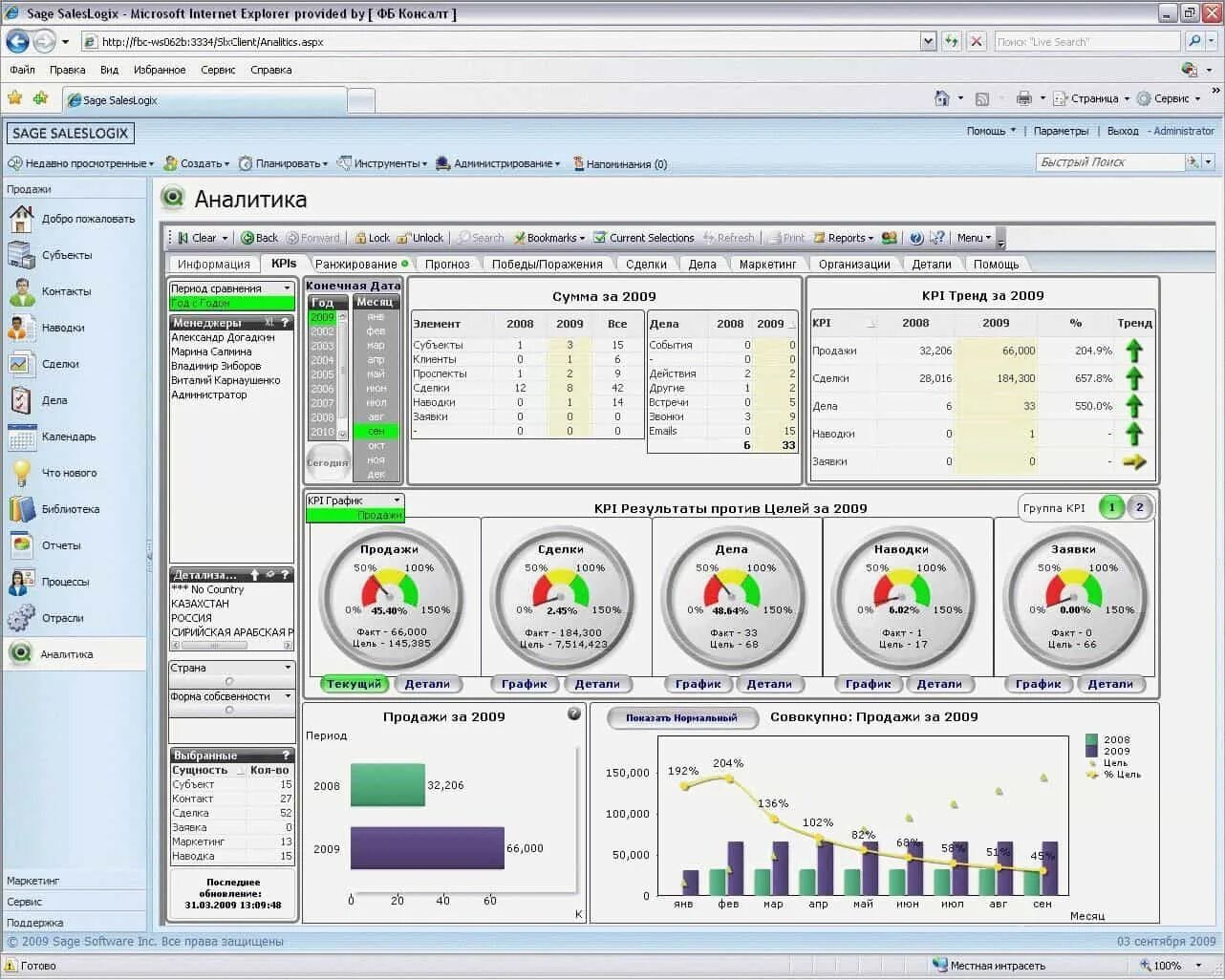Screen dimensions: 1225x980
Task: Click the browser print icon
Action: (1024, 98)
